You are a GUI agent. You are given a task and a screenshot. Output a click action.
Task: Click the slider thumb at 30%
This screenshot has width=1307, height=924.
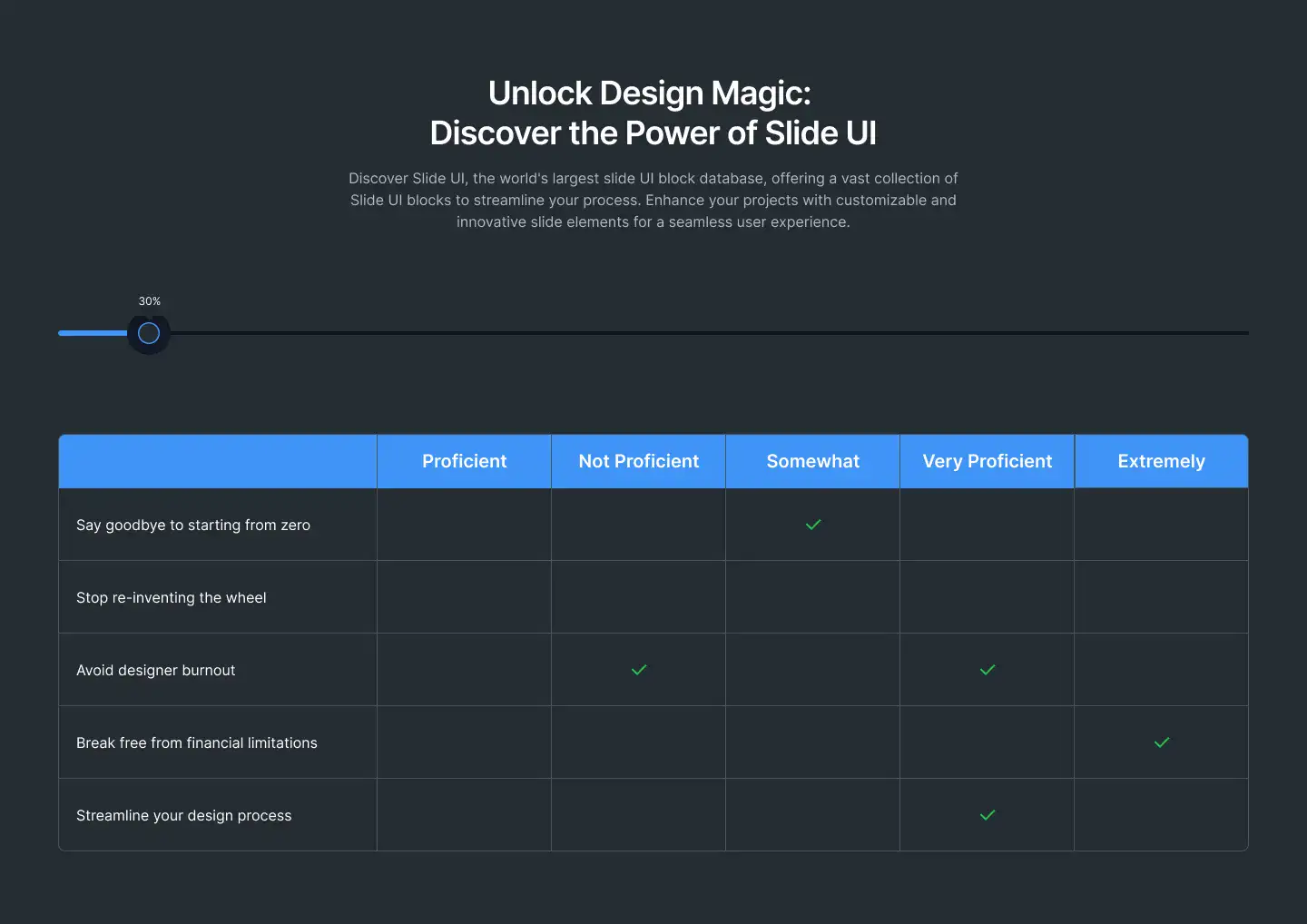(x=149, y=333)
